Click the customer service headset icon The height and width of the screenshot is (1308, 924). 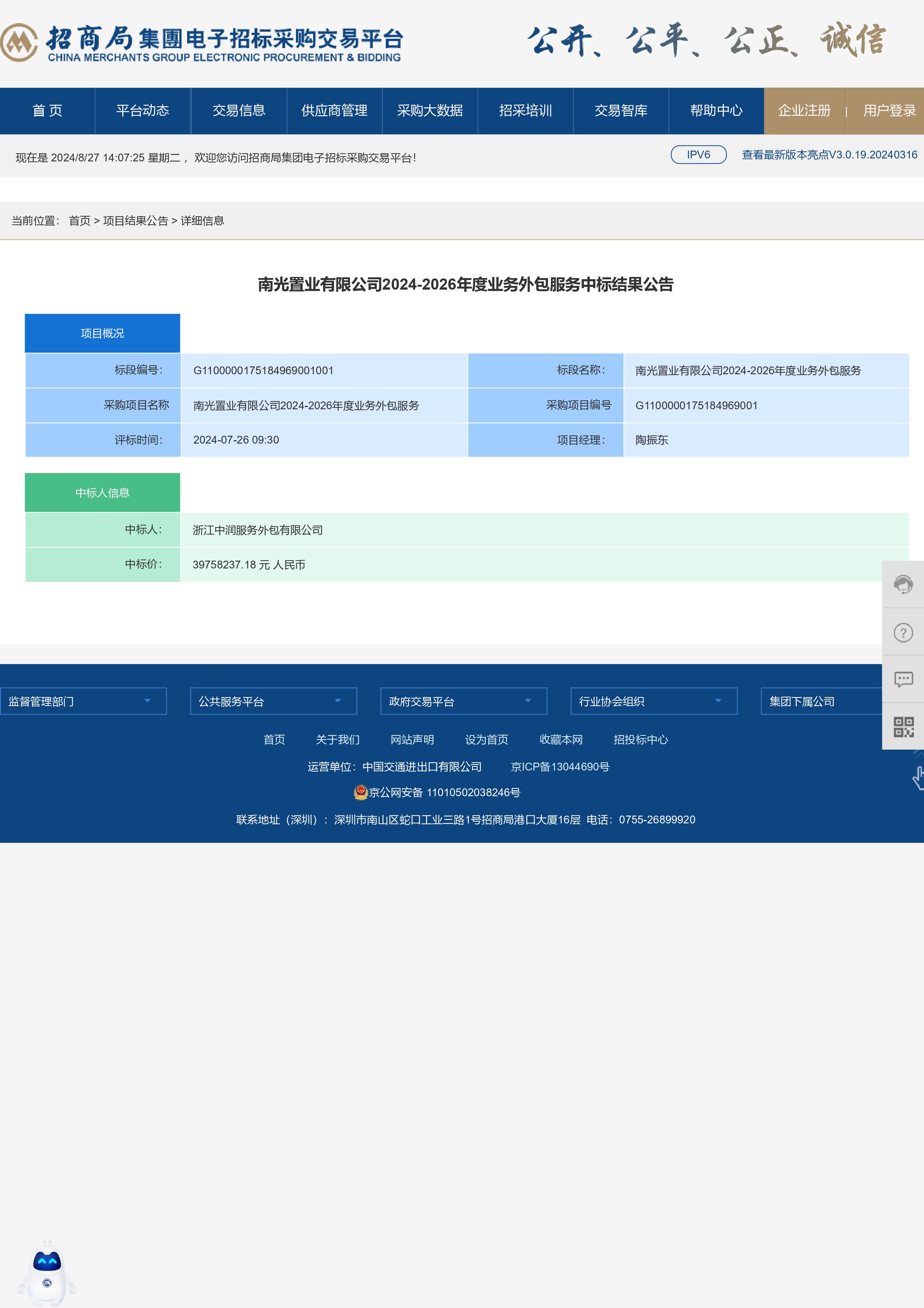[903, 584]
